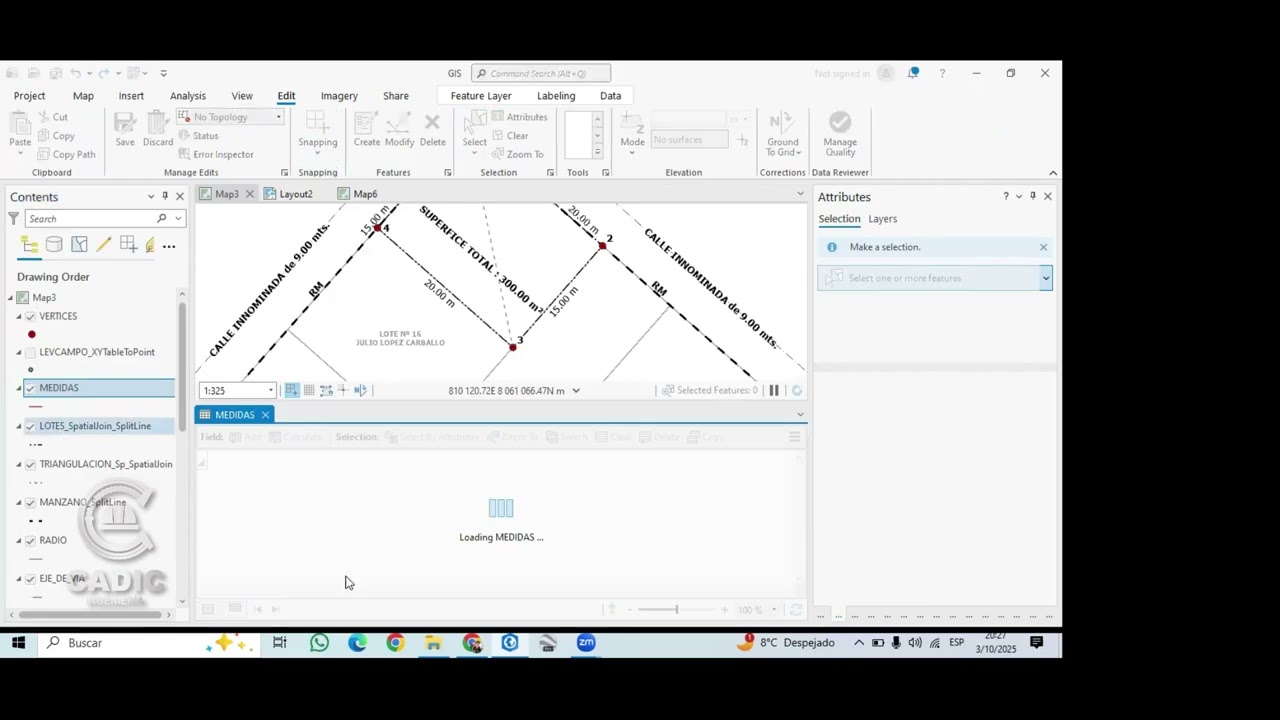Select List By Editing pencil icon
The width and height of the screenshot is (1280, 720).
coord(104,245)
